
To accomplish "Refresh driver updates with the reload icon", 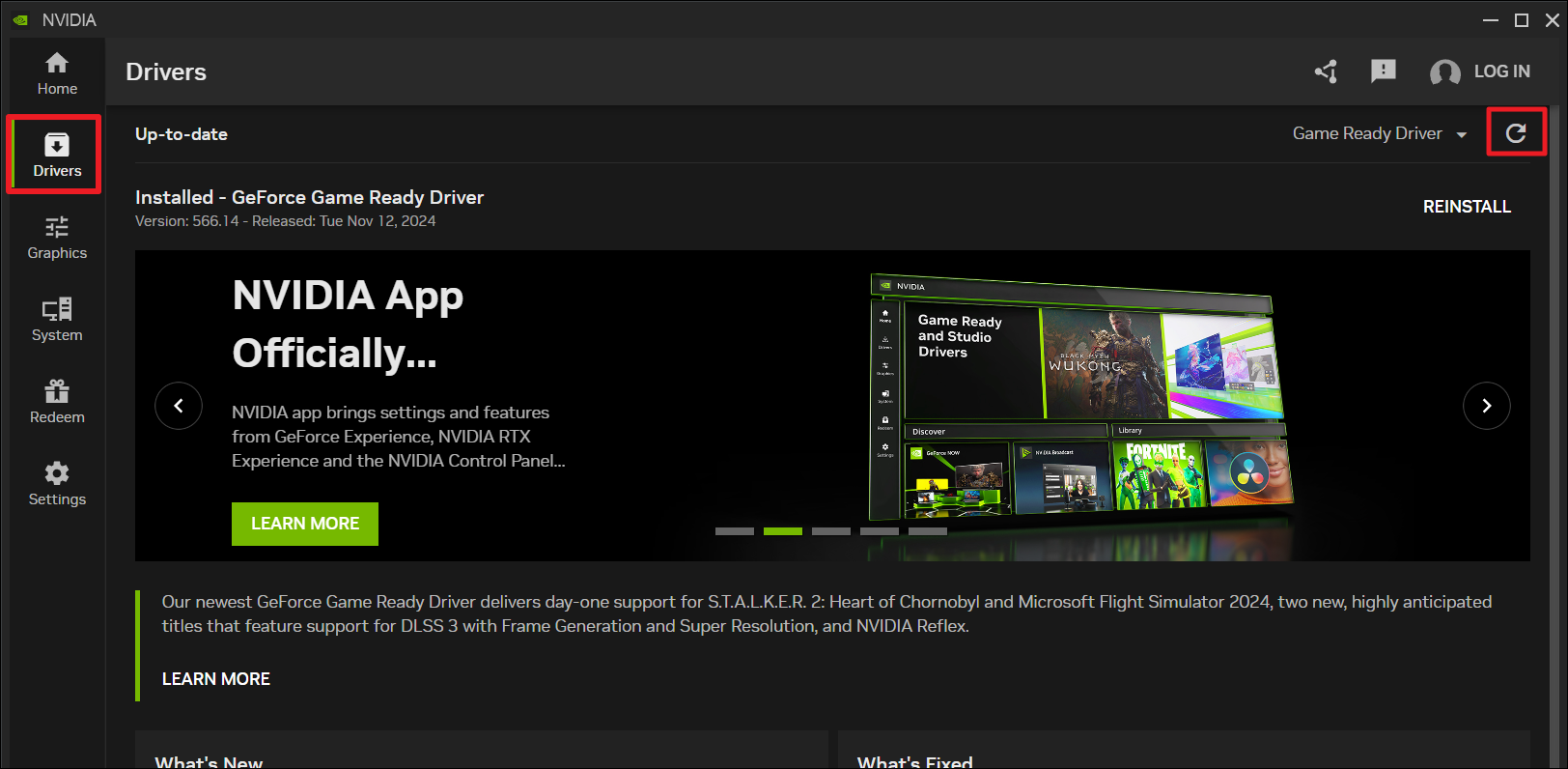I will coord(1516,133).
